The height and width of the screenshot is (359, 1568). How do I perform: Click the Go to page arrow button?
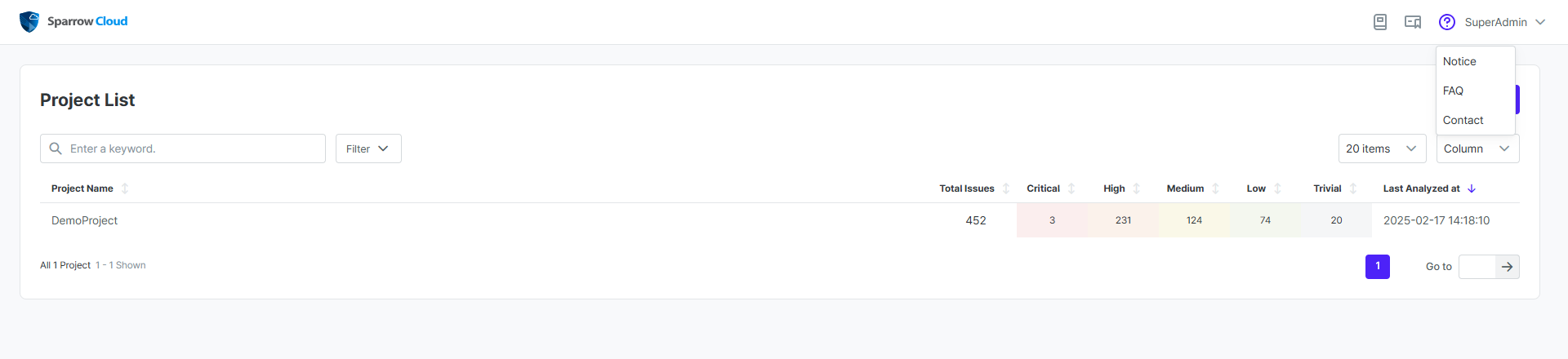[x=1508, y=267]
